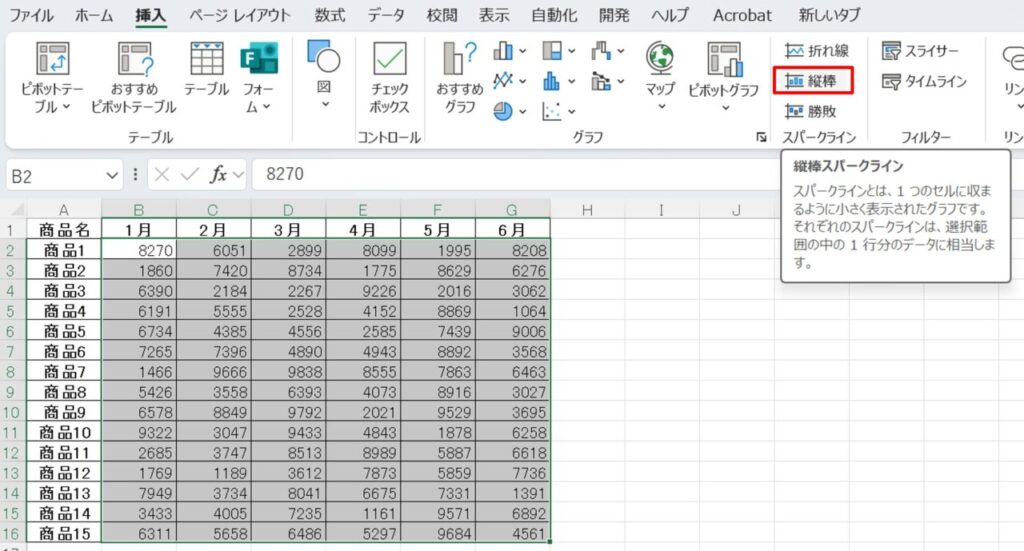Cancel the formula bar entry

(162, 174)
